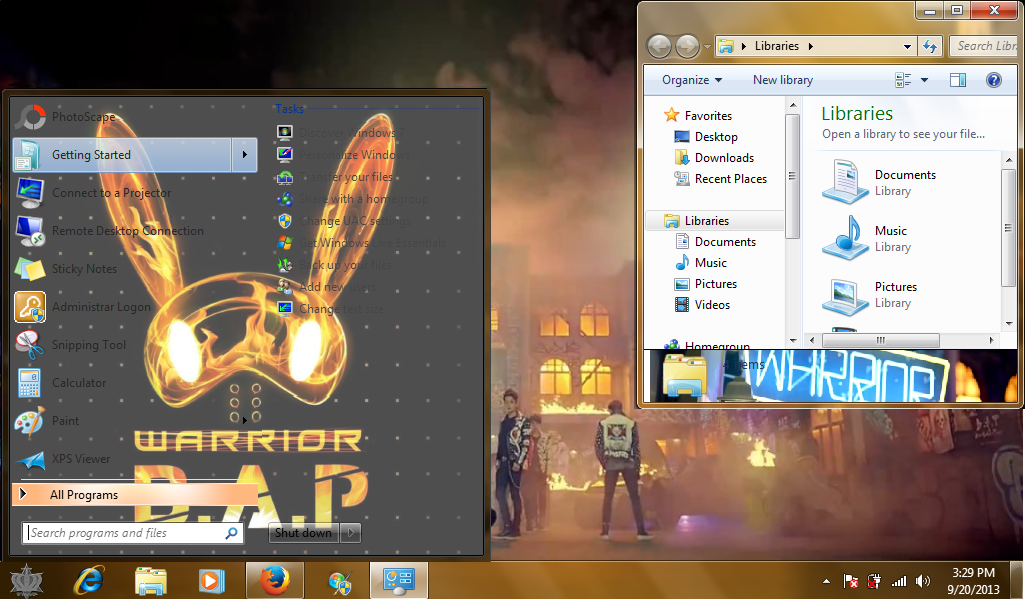
Task: Click the Search programs and files box
Action: (133, 533)
